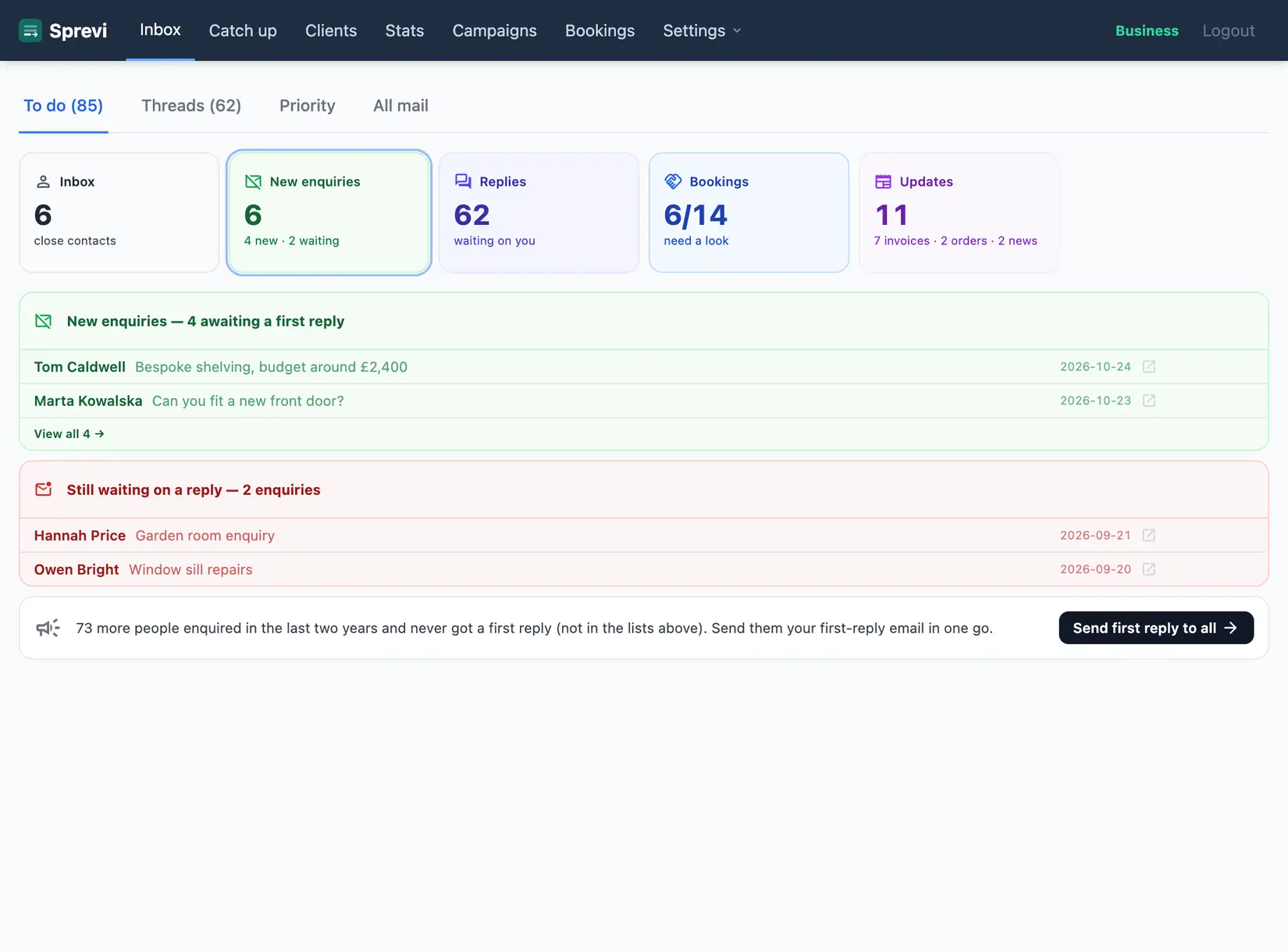
Task: Open external link icon for Tom Caldwell
Action: click(x=1149, y=367)
